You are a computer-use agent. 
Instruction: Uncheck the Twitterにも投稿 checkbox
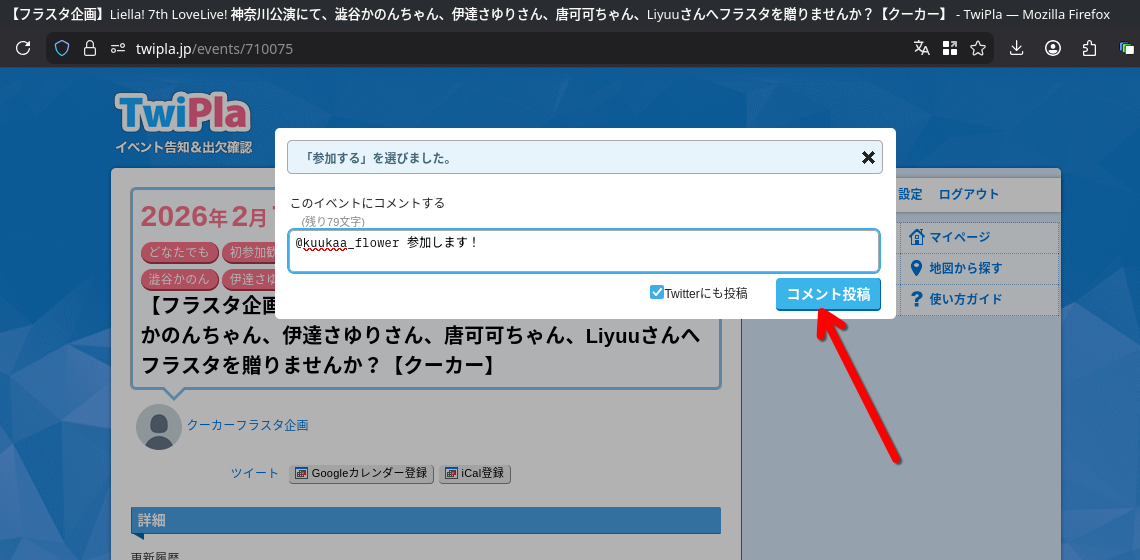tap(657, 292)
